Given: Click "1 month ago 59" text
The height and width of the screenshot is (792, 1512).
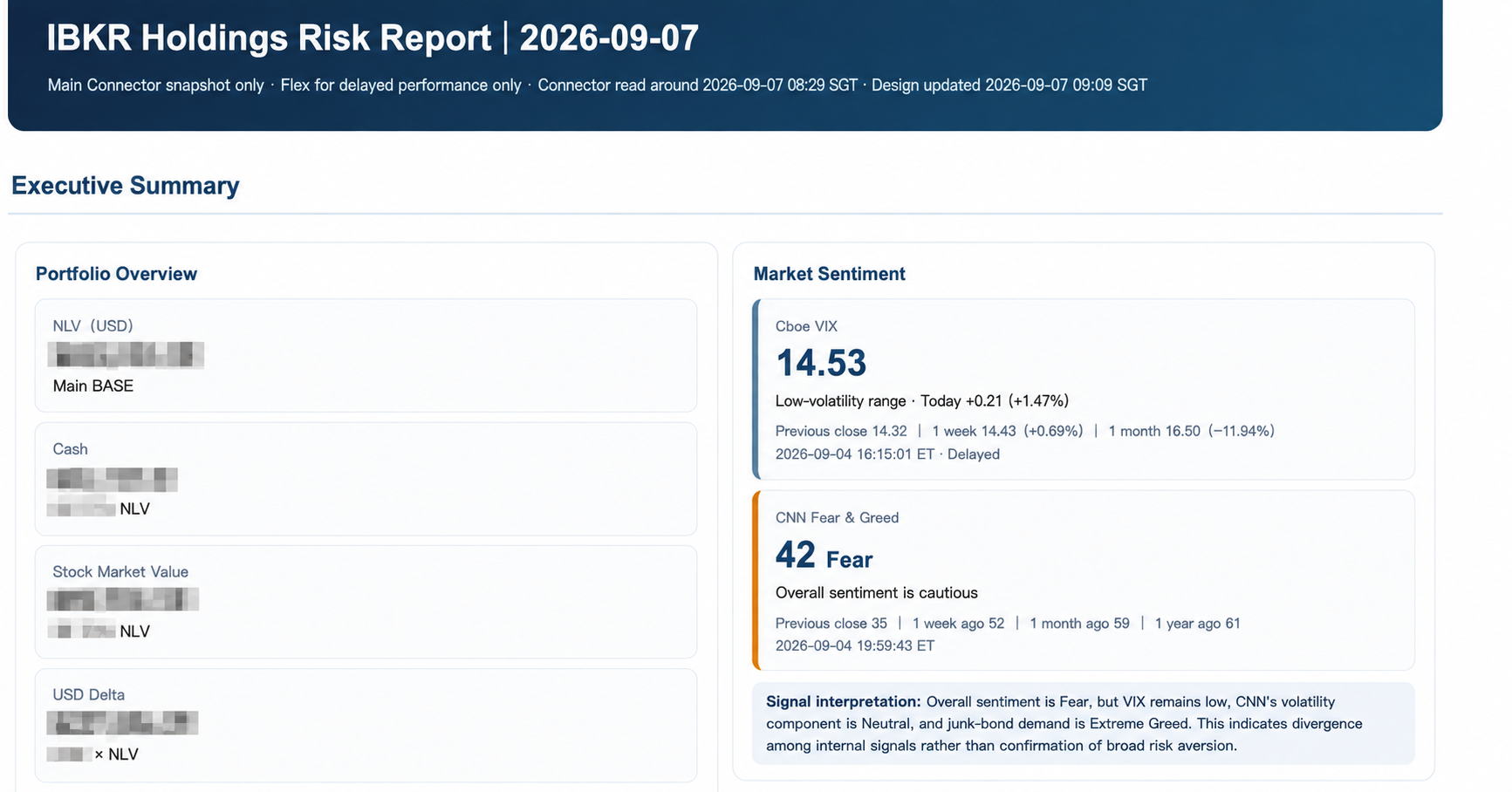Looking at the screenshot, I should (x=1079, y=624).
